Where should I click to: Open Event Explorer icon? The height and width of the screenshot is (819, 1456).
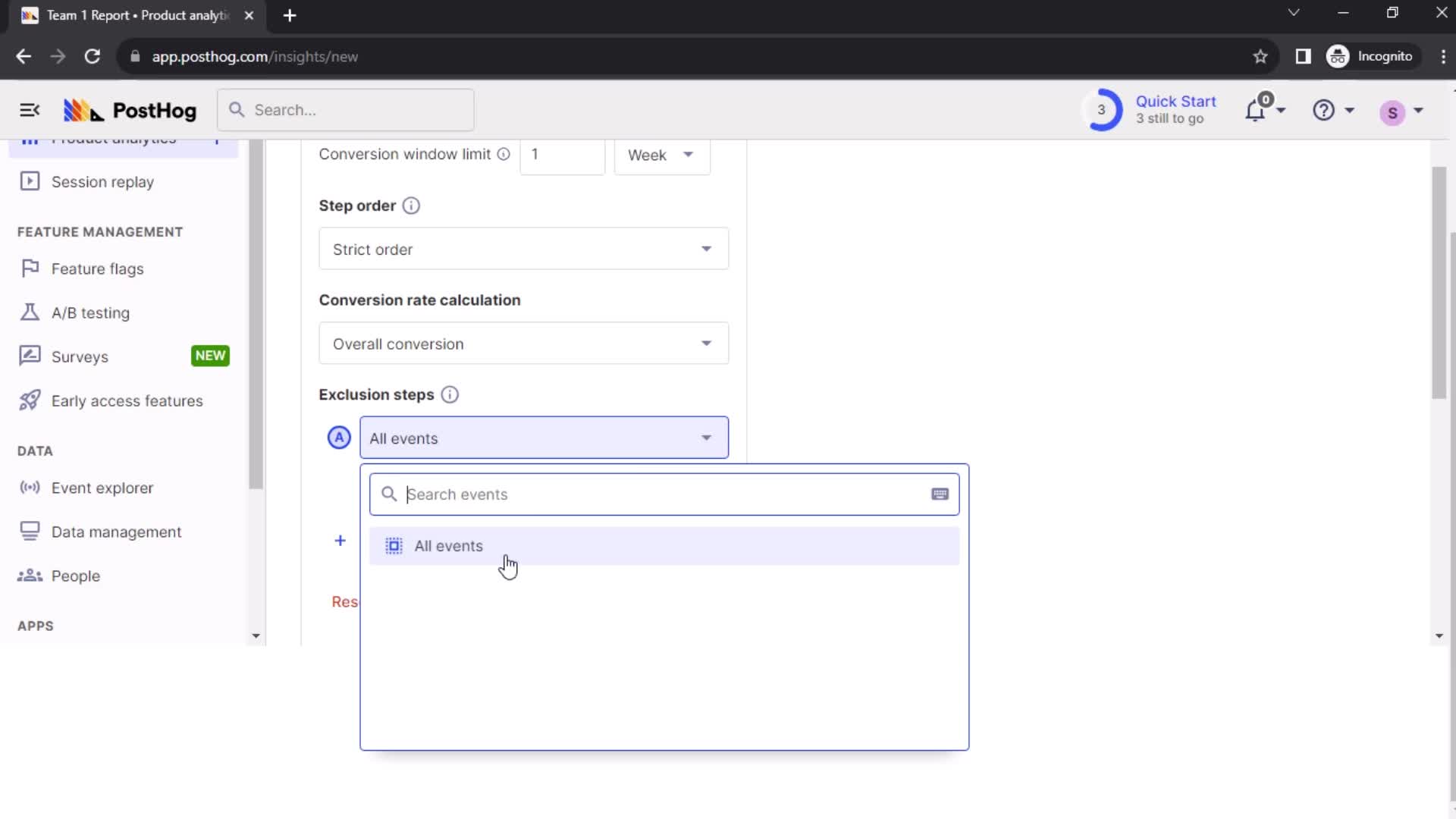coord(29,488)
